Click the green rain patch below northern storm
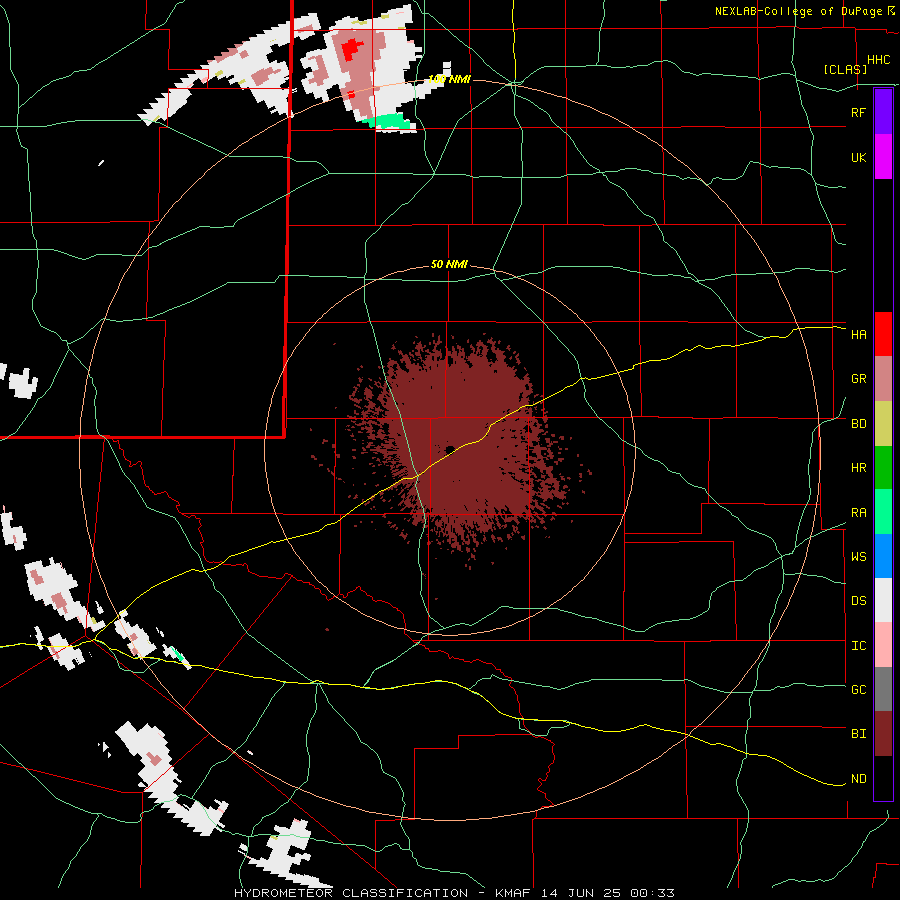 coord(389,121)
